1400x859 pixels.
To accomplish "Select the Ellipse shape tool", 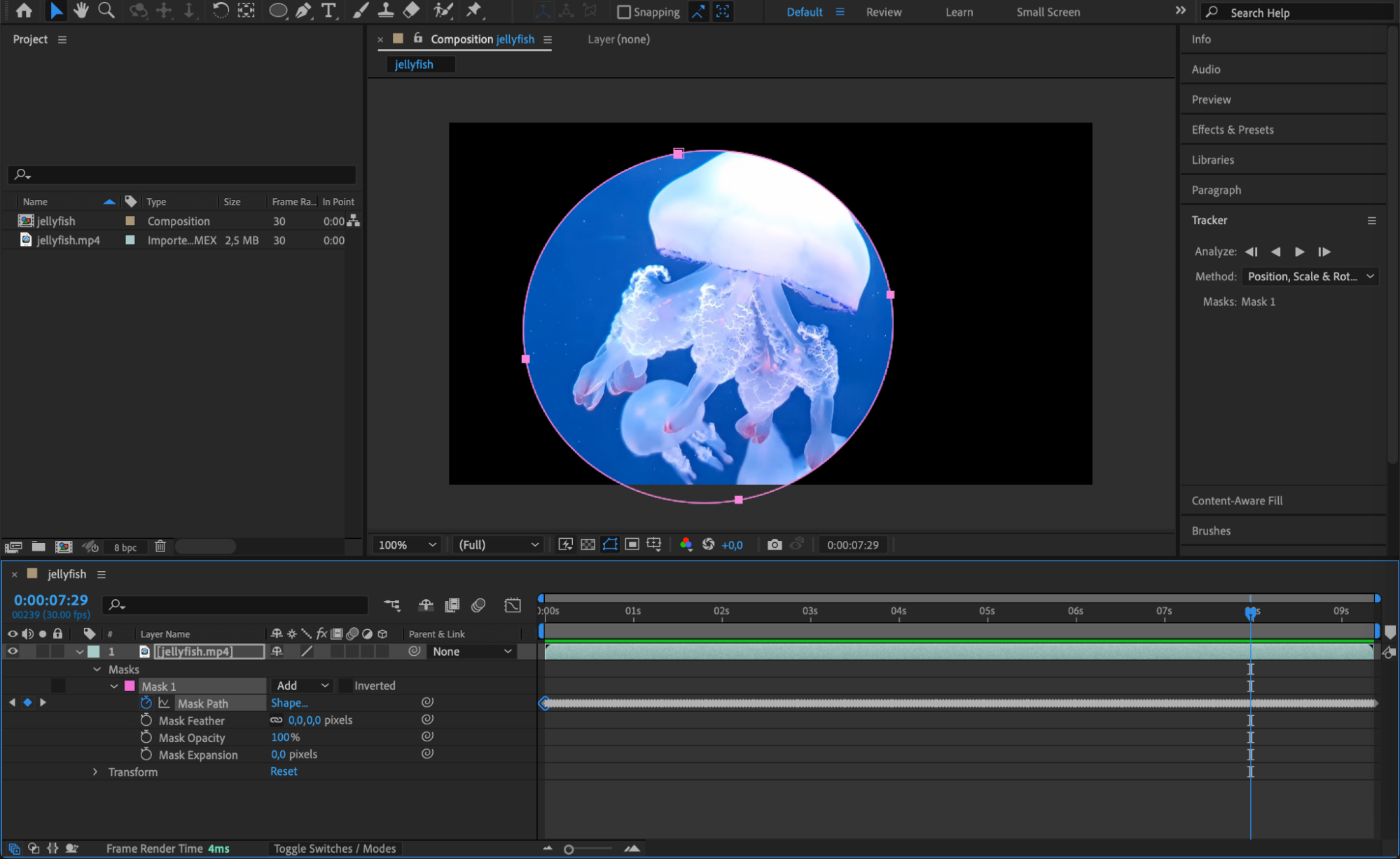I will [x=278, y=11].
